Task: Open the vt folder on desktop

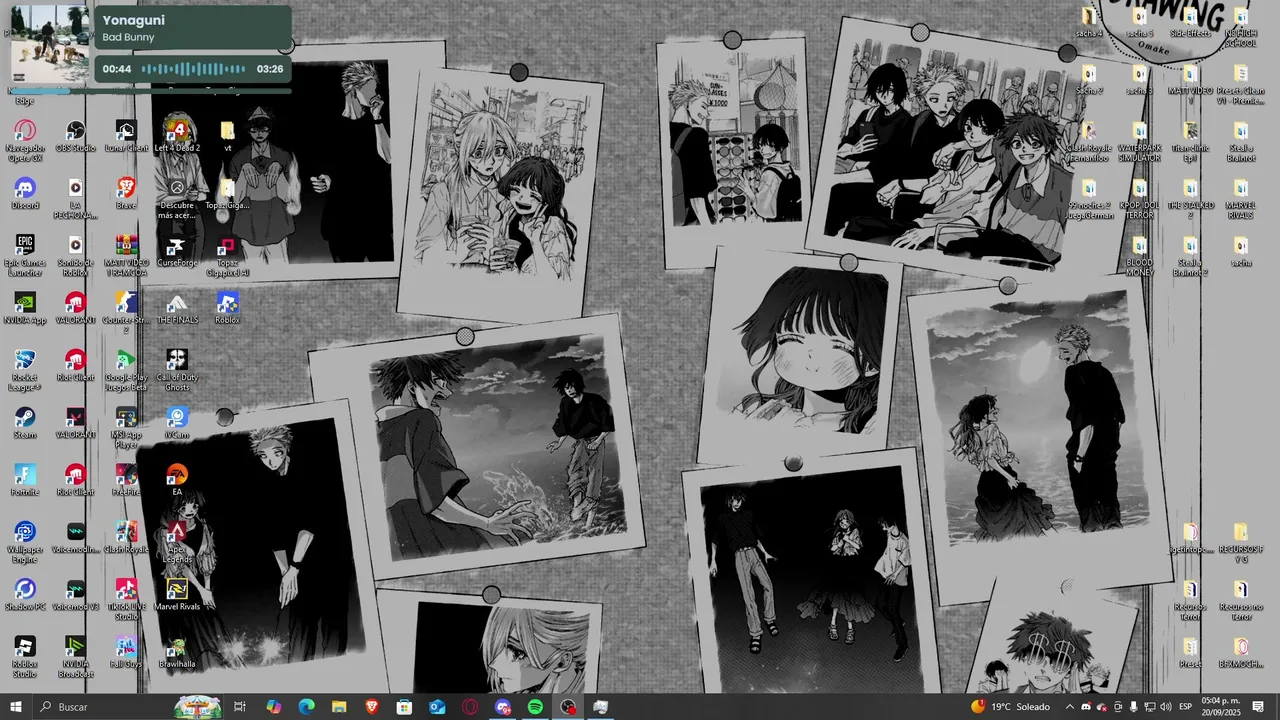Action: (227, 137)
